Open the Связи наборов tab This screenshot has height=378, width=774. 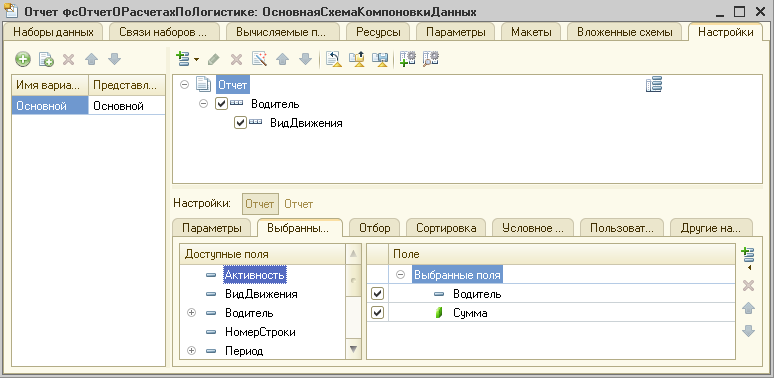tap(164, 32)
